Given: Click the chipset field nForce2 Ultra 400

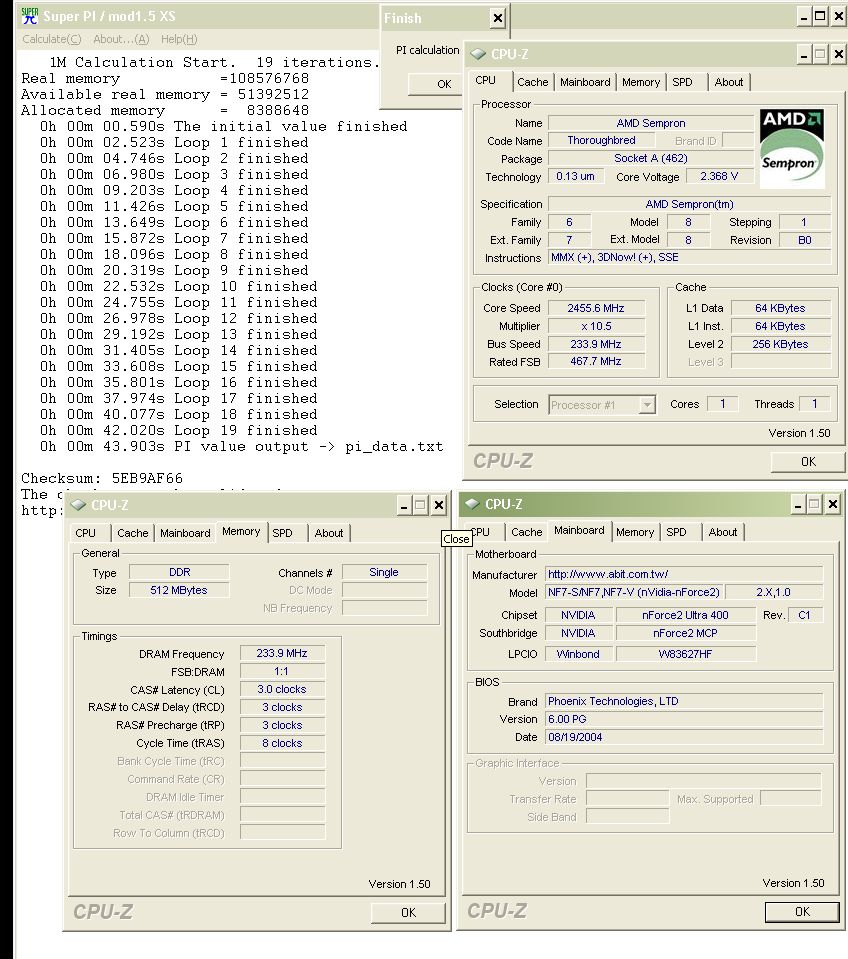Looking at the screenshot, I should click(685, 615).
